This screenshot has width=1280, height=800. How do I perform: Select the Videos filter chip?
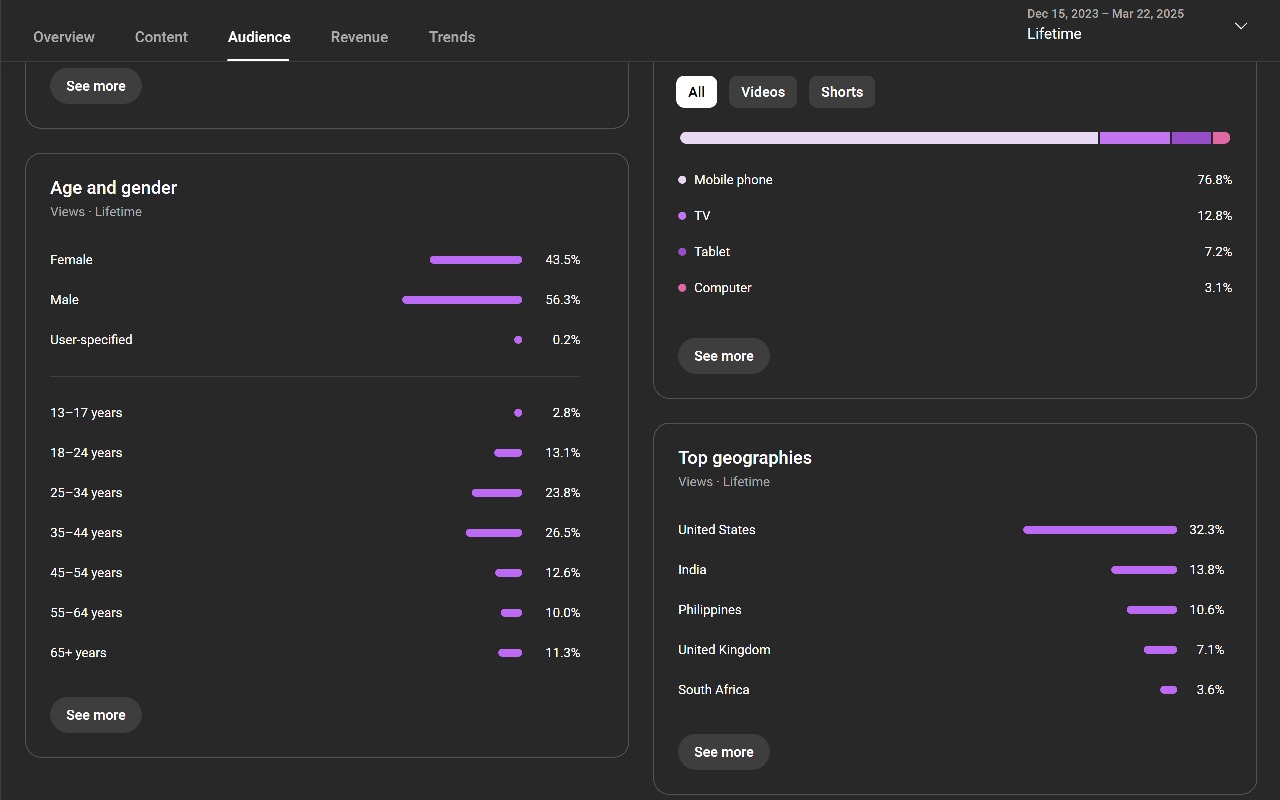tap(763, 92)
